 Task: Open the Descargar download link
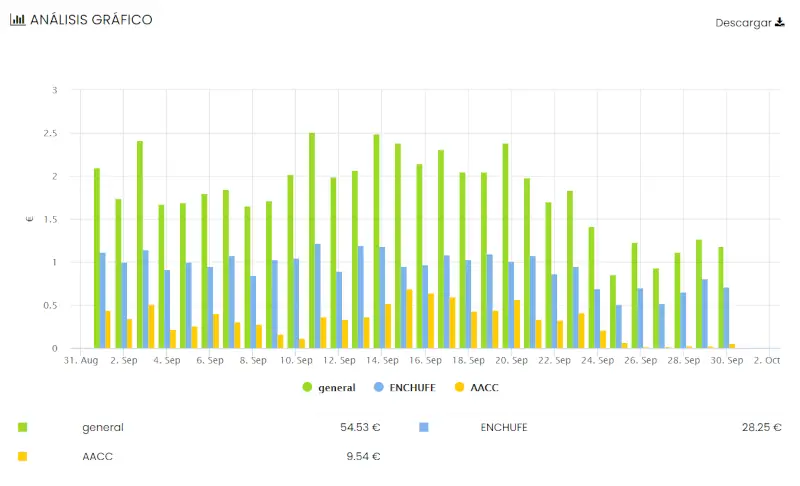[x=743, y=23]
